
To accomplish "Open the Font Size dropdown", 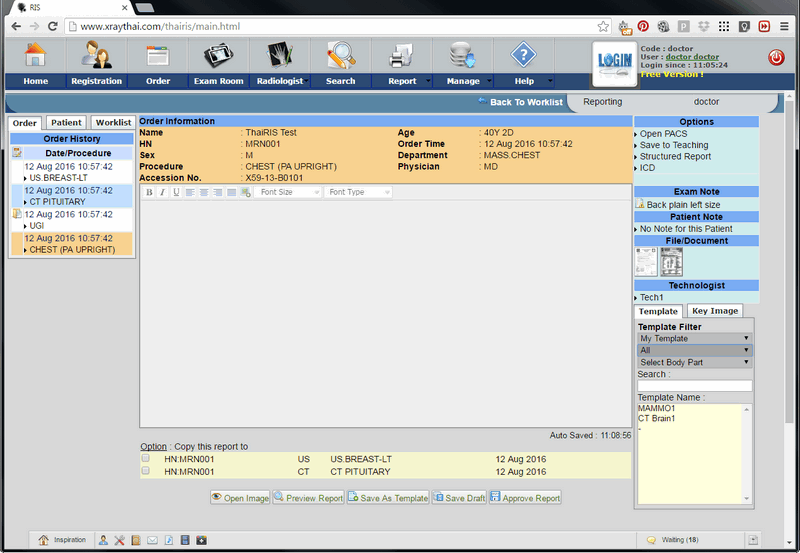I will tap(289, 192).
